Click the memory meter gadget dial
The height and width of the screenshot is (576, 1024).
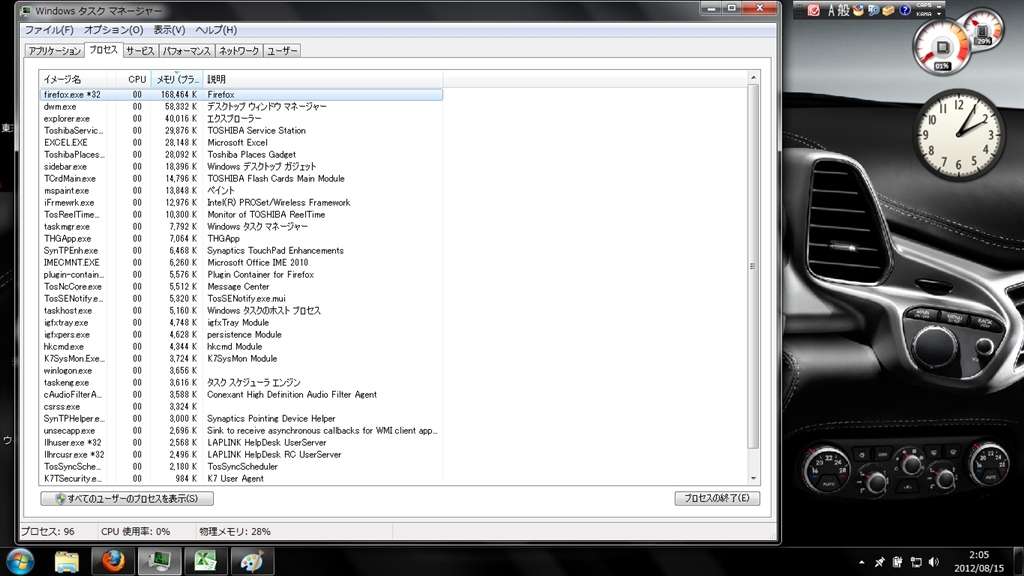(x=983, y=31)
